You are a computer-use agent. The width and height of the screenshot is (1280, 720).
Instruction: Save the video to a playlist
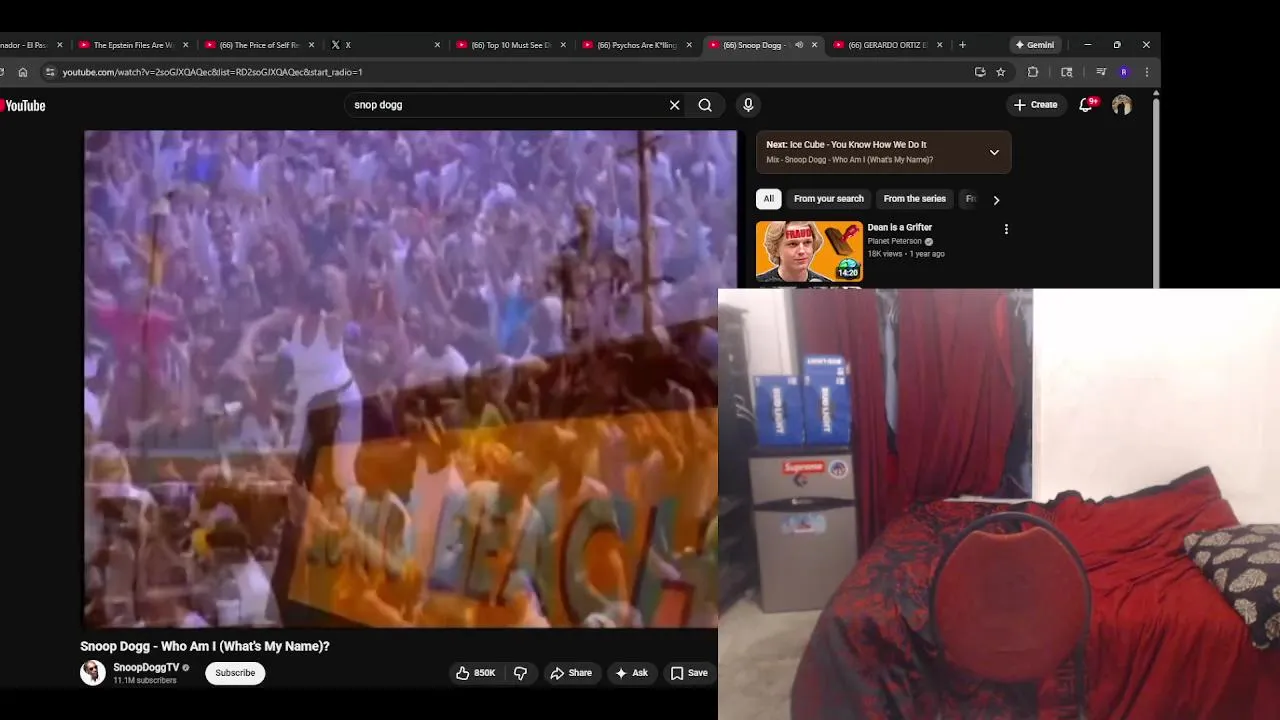coord(689,673)
